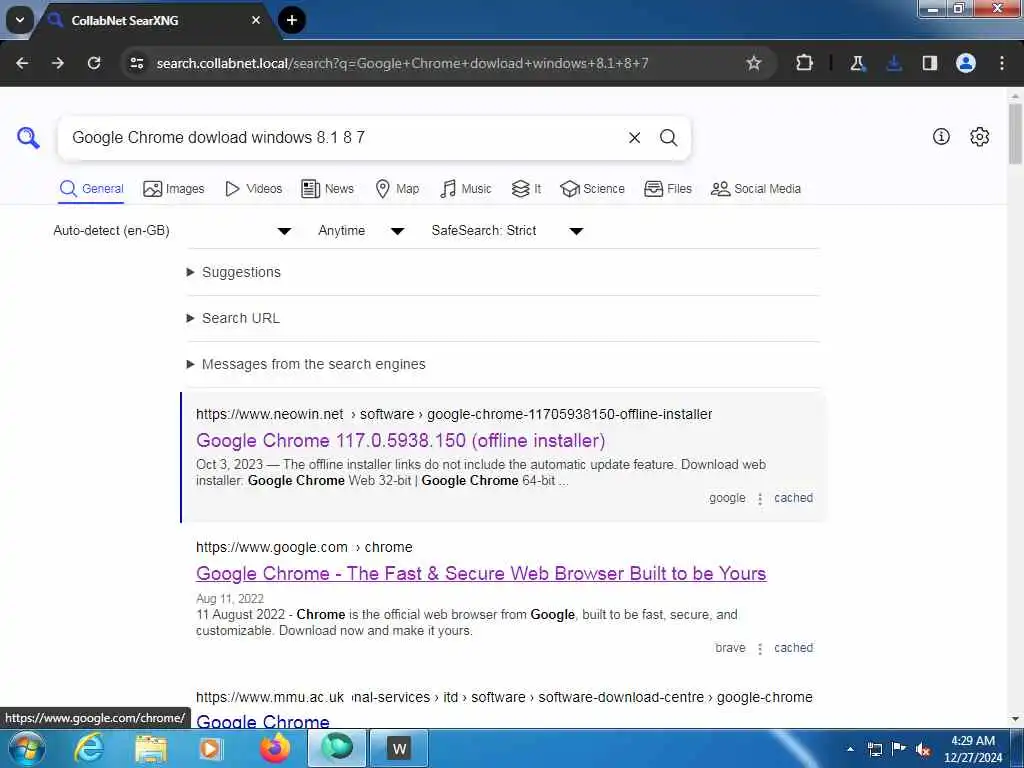Open tab search dropdown arrow
The image size is (1024, 768).
(x=20, y=20)
